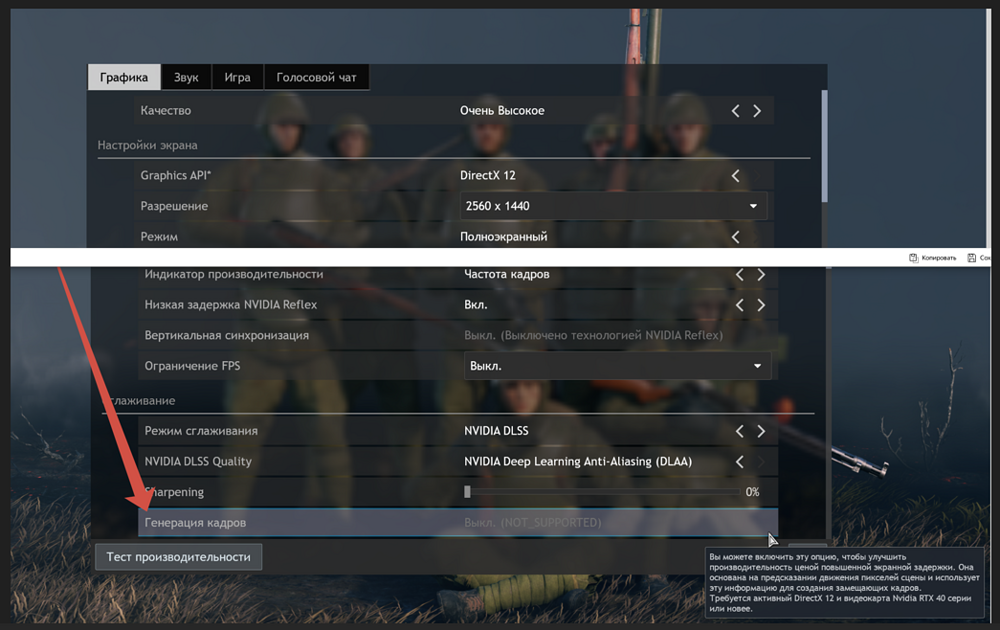Click the NVIDIA Deep Learning Anti-Aliasing (DLAA) value

click(578, 462)
